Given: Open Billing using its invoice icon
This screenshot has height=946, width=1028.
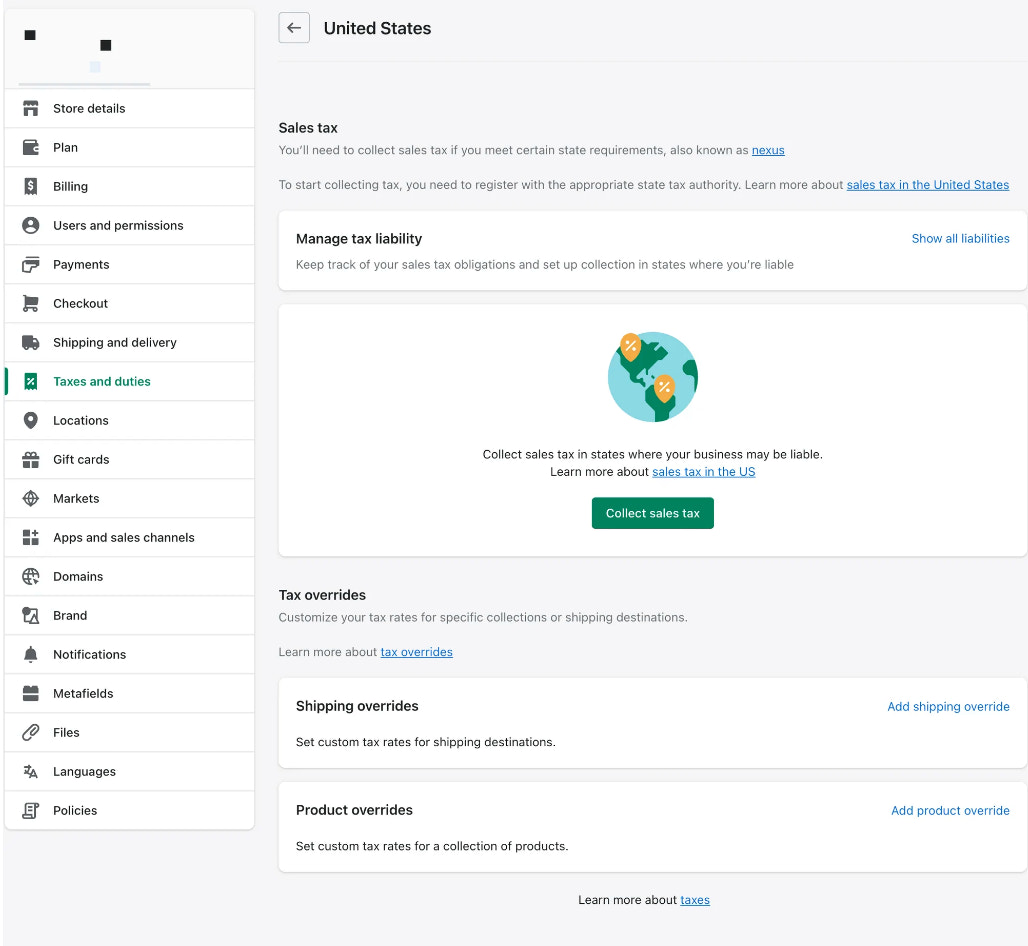Looking at the screenshot, I should click(31, 186).
